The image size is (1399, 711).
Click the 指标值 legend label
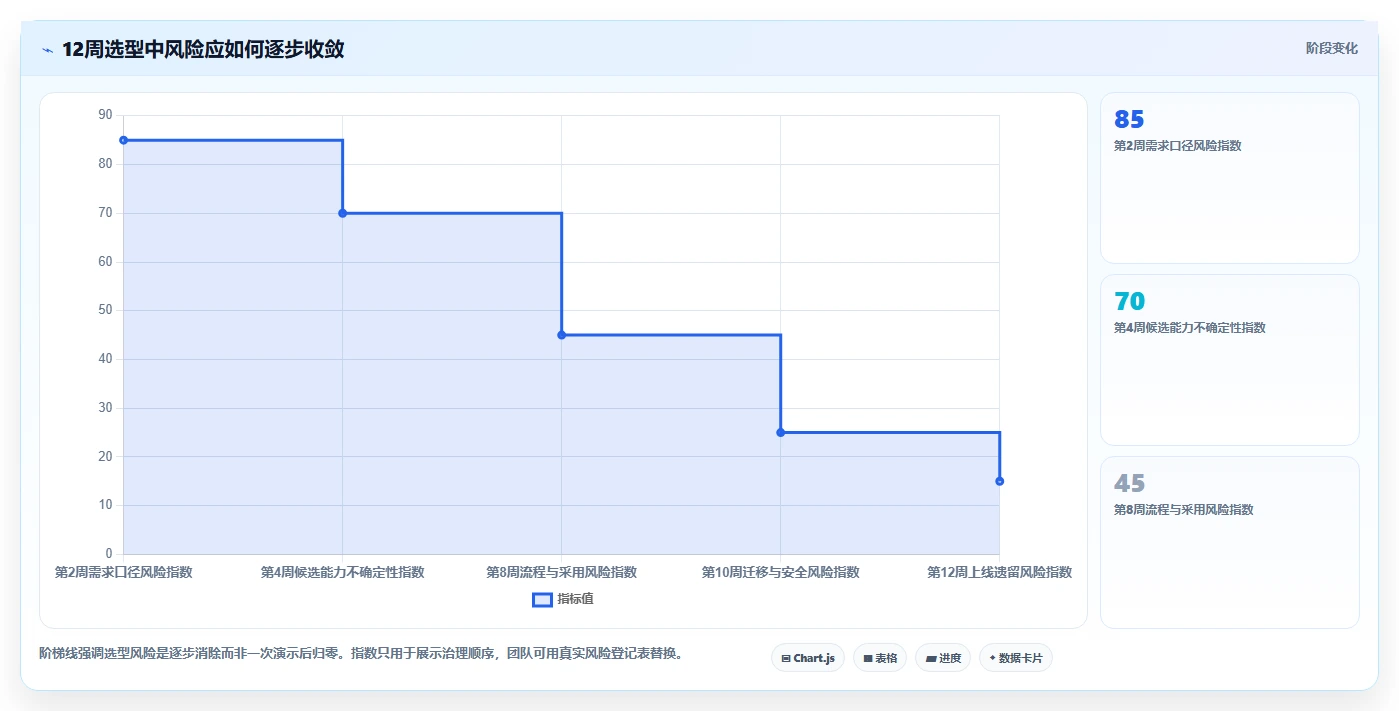[576, 599]
